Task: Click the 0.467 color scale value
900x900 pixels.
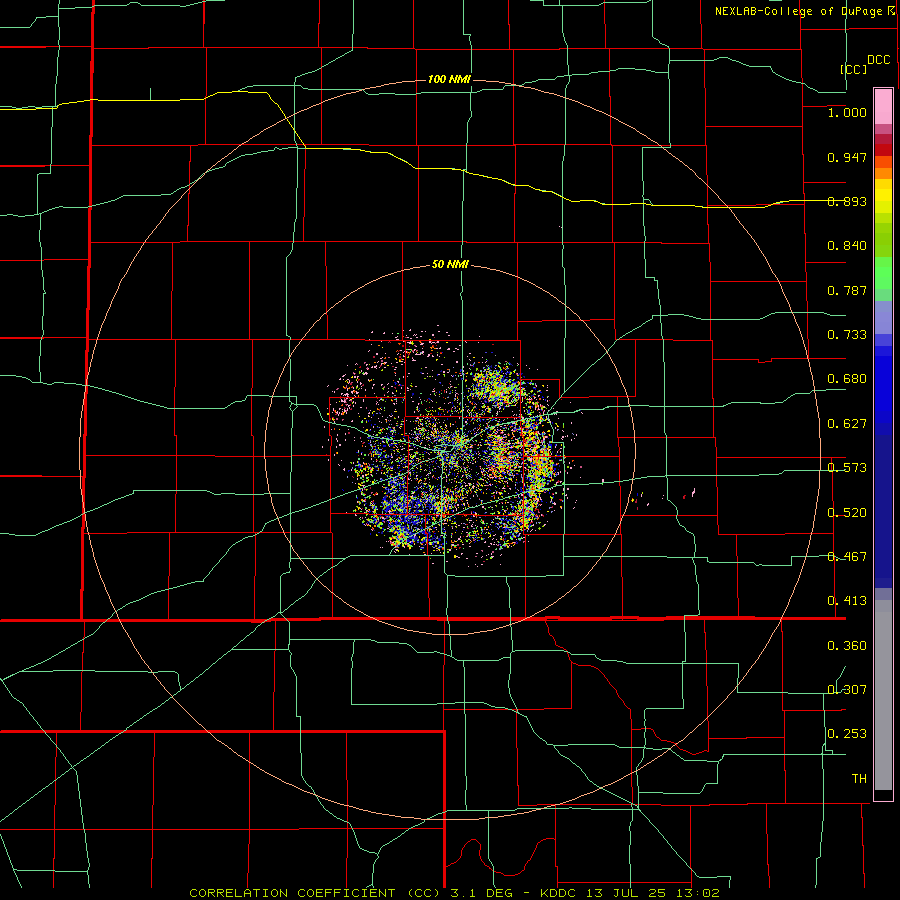Action: [847, 557]
